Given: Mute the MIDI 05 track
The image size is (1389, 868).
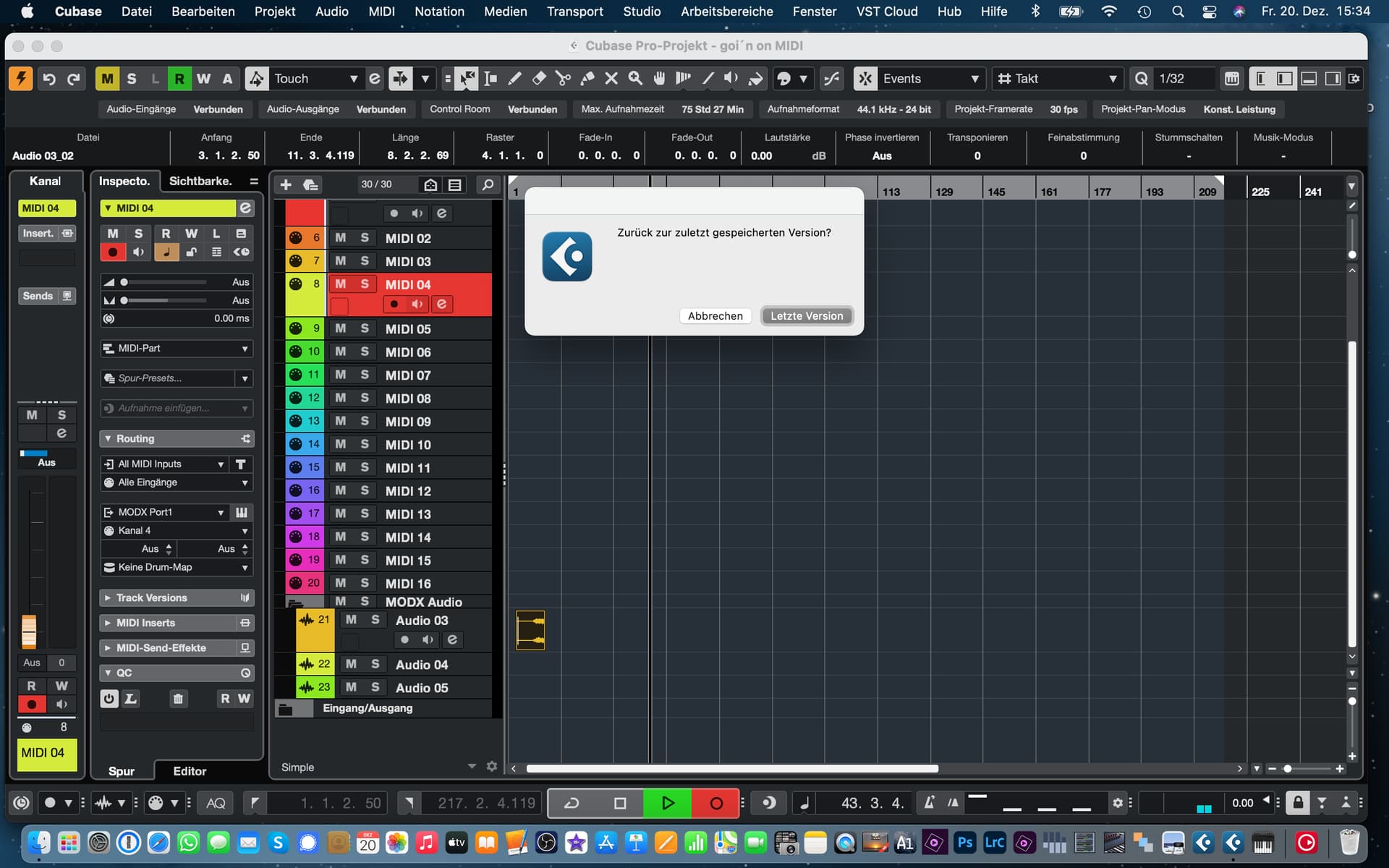Looking at the screenshot, I should click(x=340, y=328).
